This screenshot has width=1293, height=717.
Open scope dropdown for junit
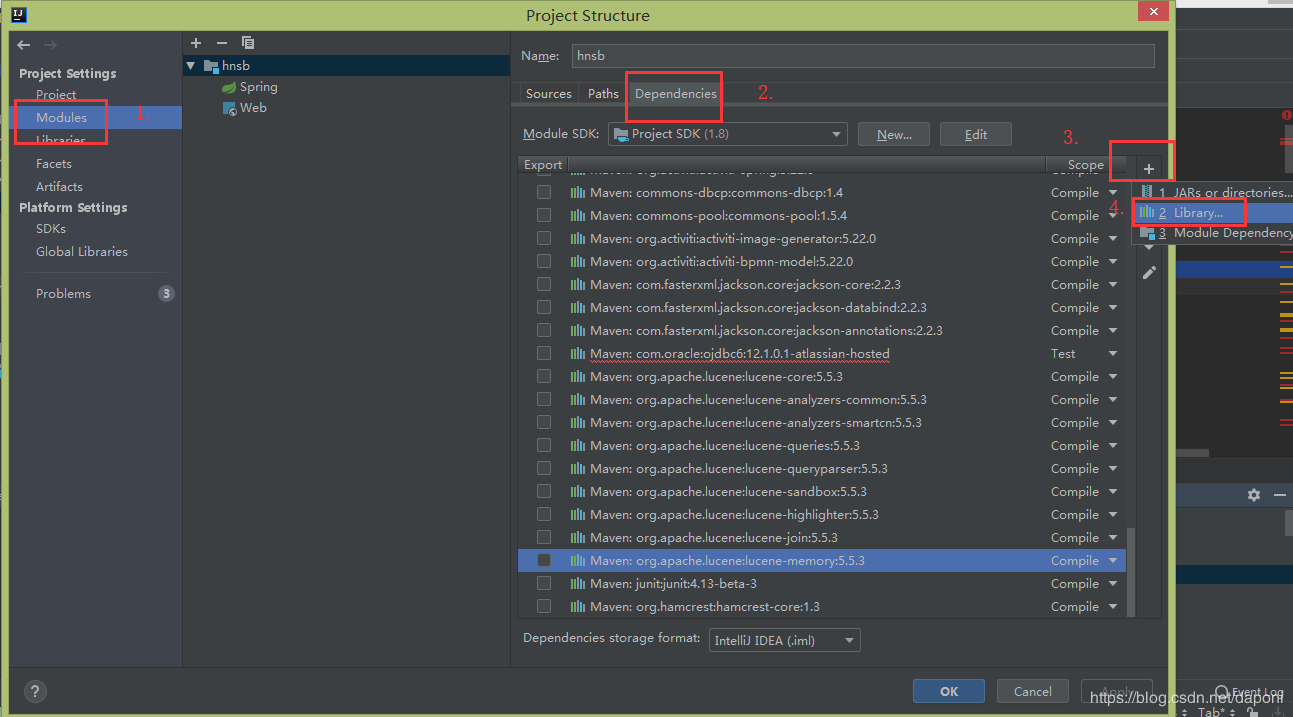(1113, 584)
